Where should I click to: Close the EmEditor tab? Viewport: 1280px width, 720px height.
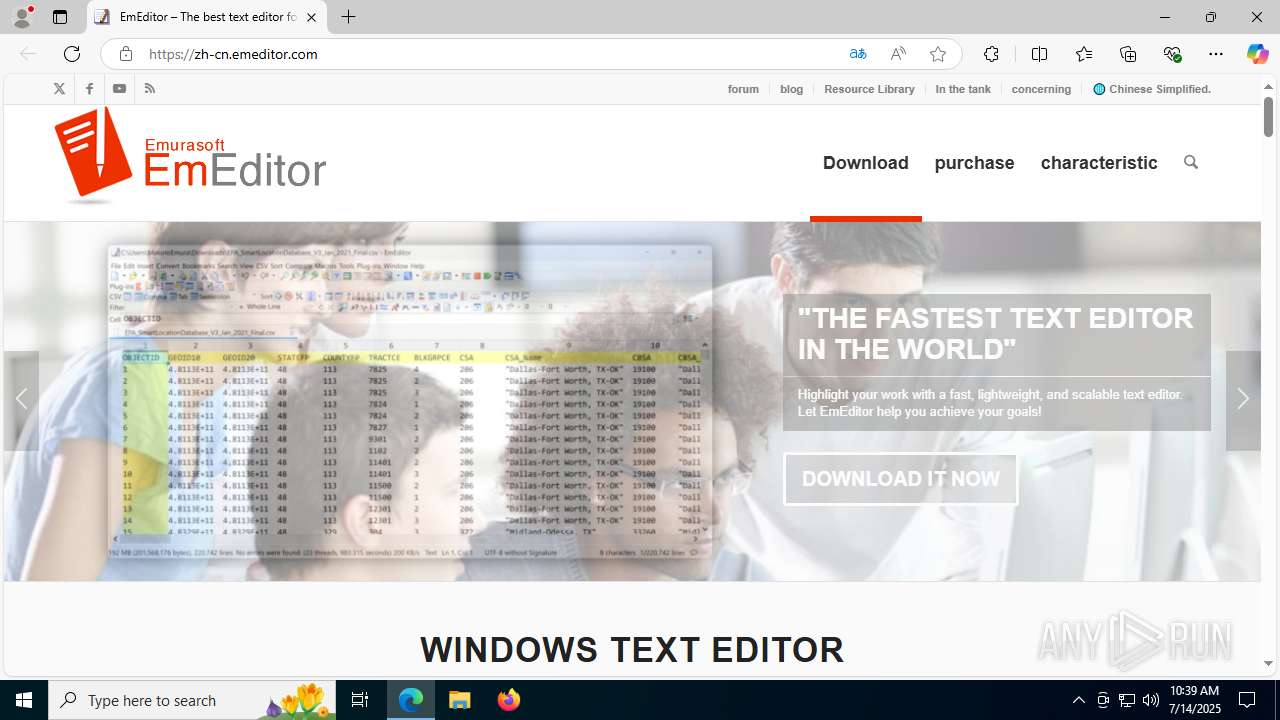click(311, 17)
